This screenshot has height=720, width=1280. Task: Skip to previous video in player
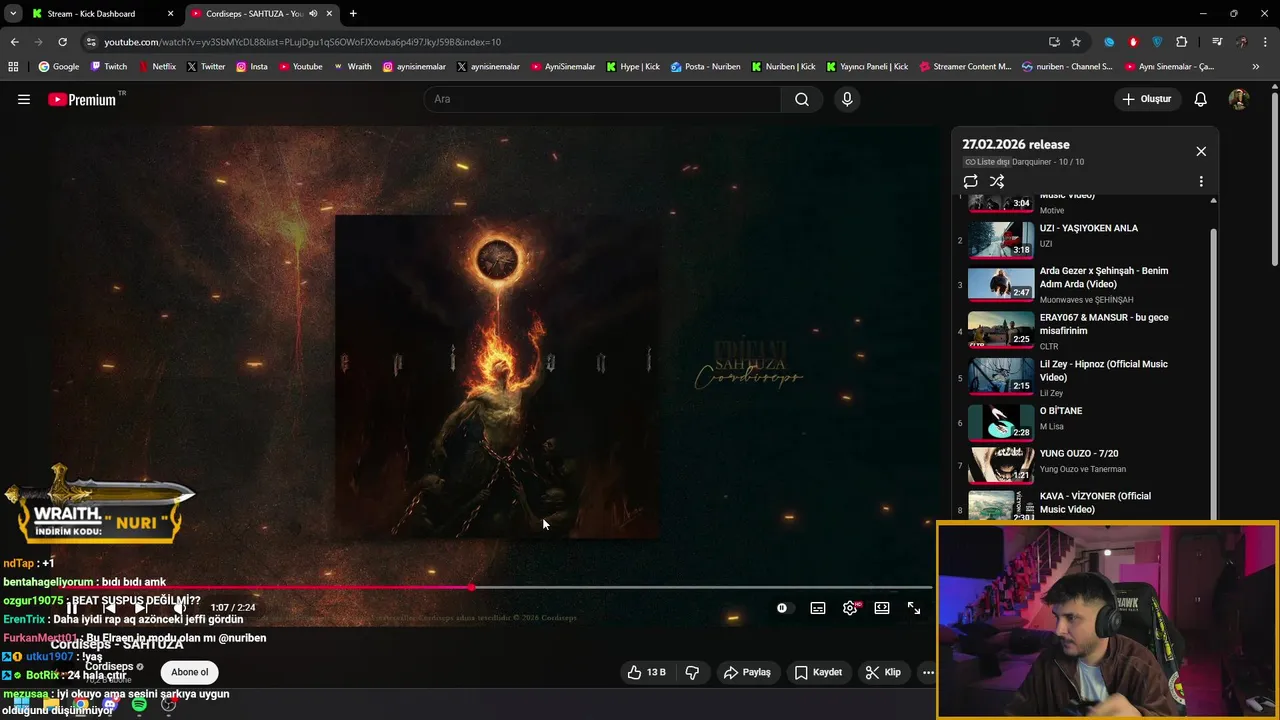click(x=108, y=608)
